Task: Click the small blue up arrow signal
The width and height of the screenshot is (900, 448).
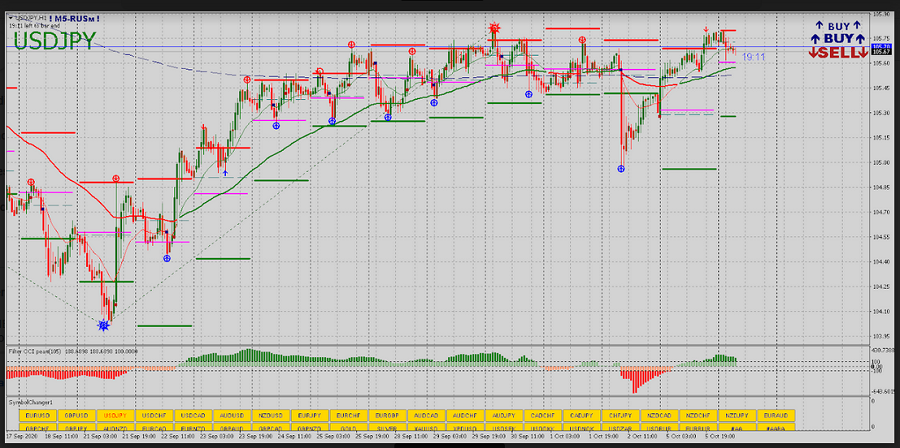Action: point(225,173)
